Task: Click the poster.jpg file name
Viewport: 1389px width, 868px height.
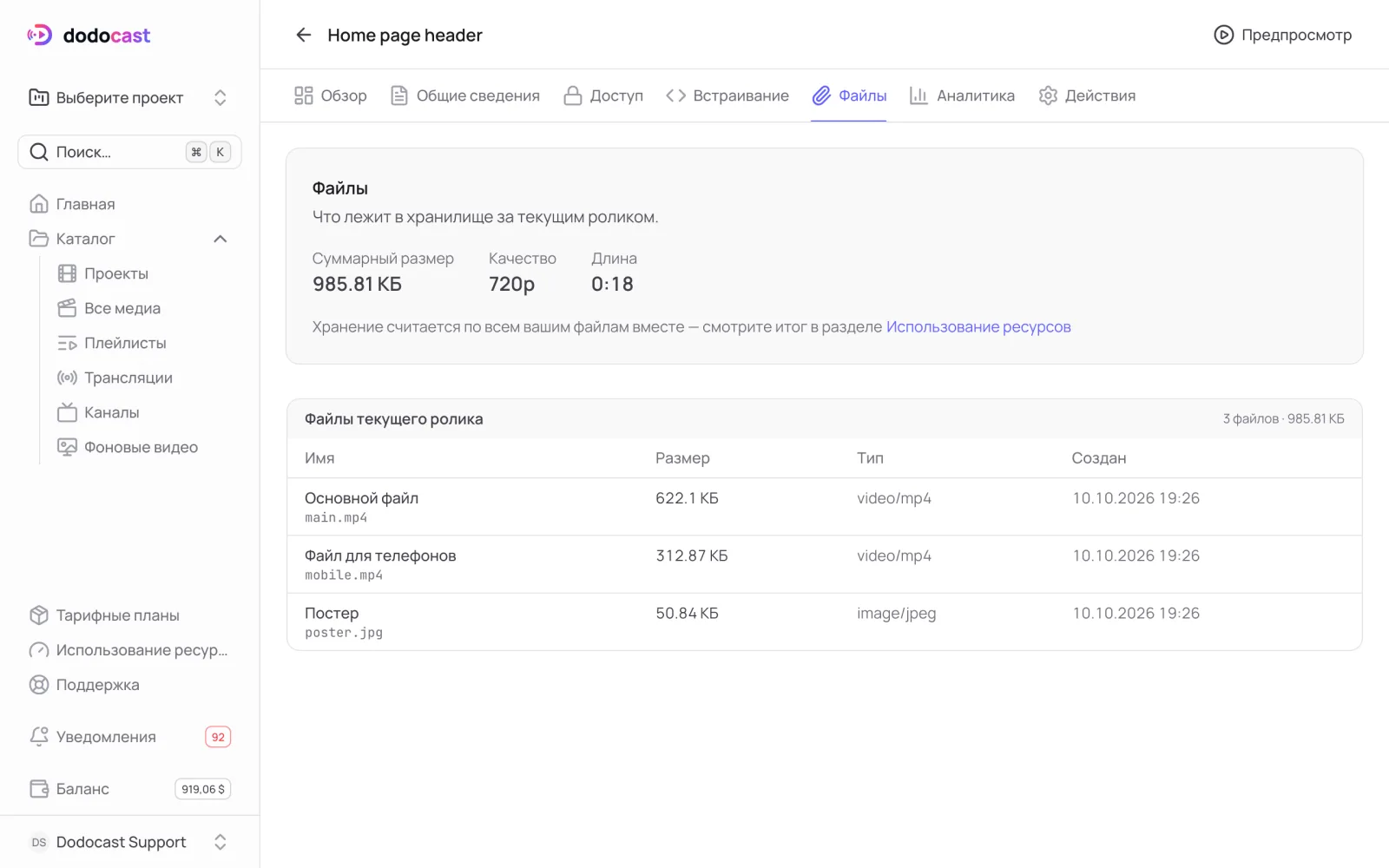Action: click(x=344, y=633)
